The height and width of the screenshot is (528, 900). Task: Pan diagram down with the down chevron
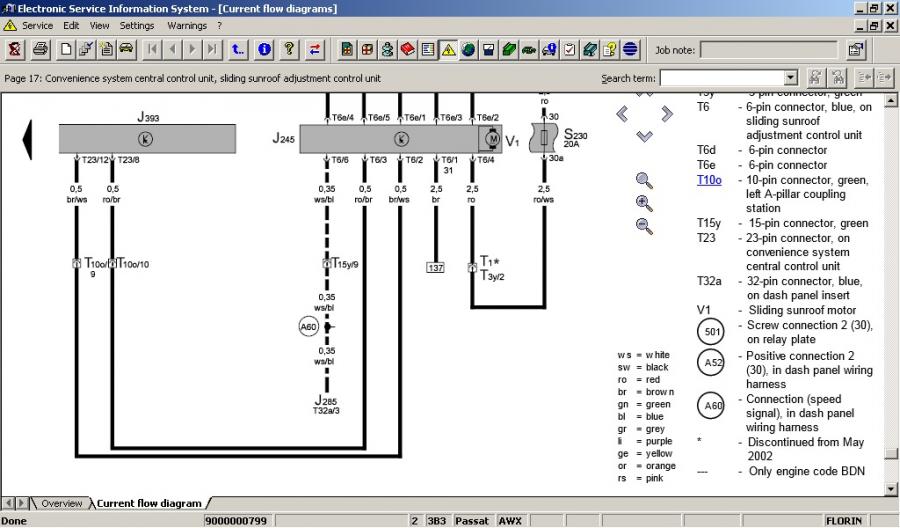644,136
